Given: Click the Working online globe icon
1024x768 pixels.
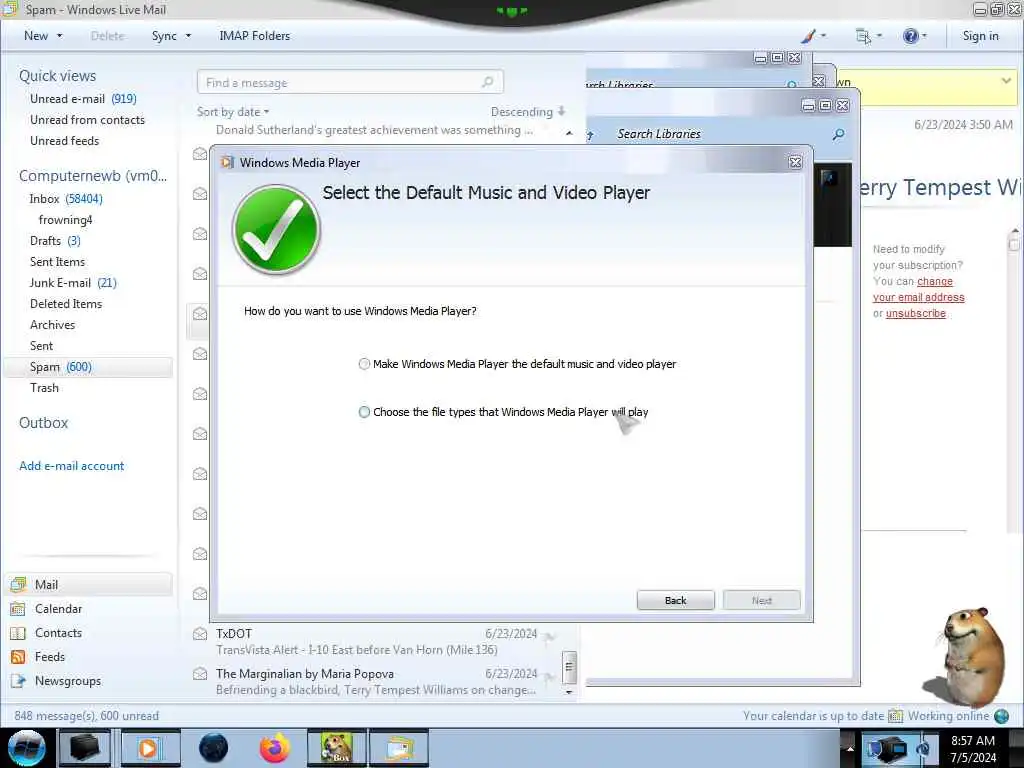Looking at the screenshot, I should pyautogui.click(x=1001, y=716).
